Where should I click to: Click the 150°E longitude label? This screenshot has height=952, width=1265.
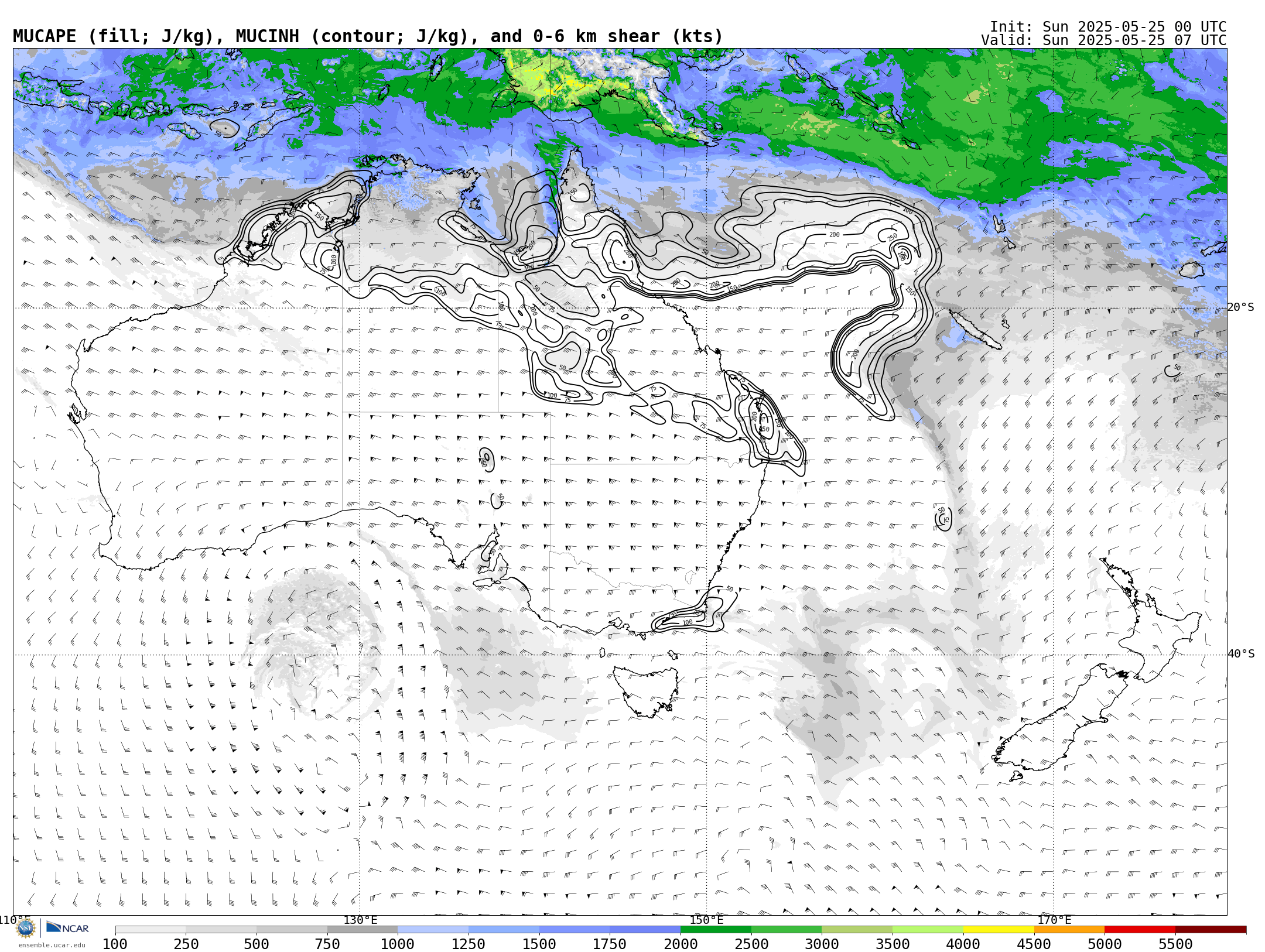(x=706, y=920)
